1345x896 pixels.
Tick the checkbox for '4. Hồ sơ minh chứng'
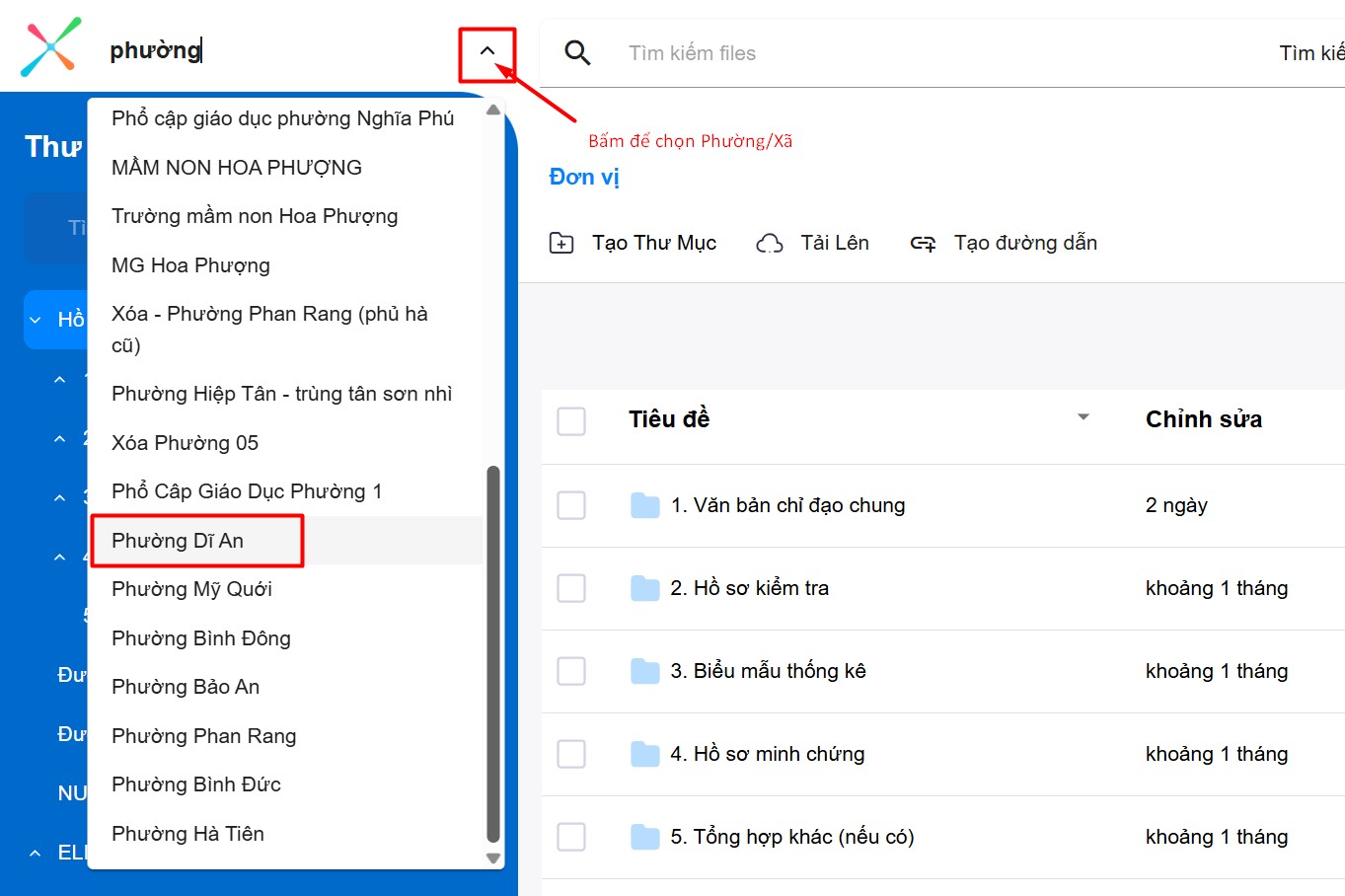tap(571, 755)
